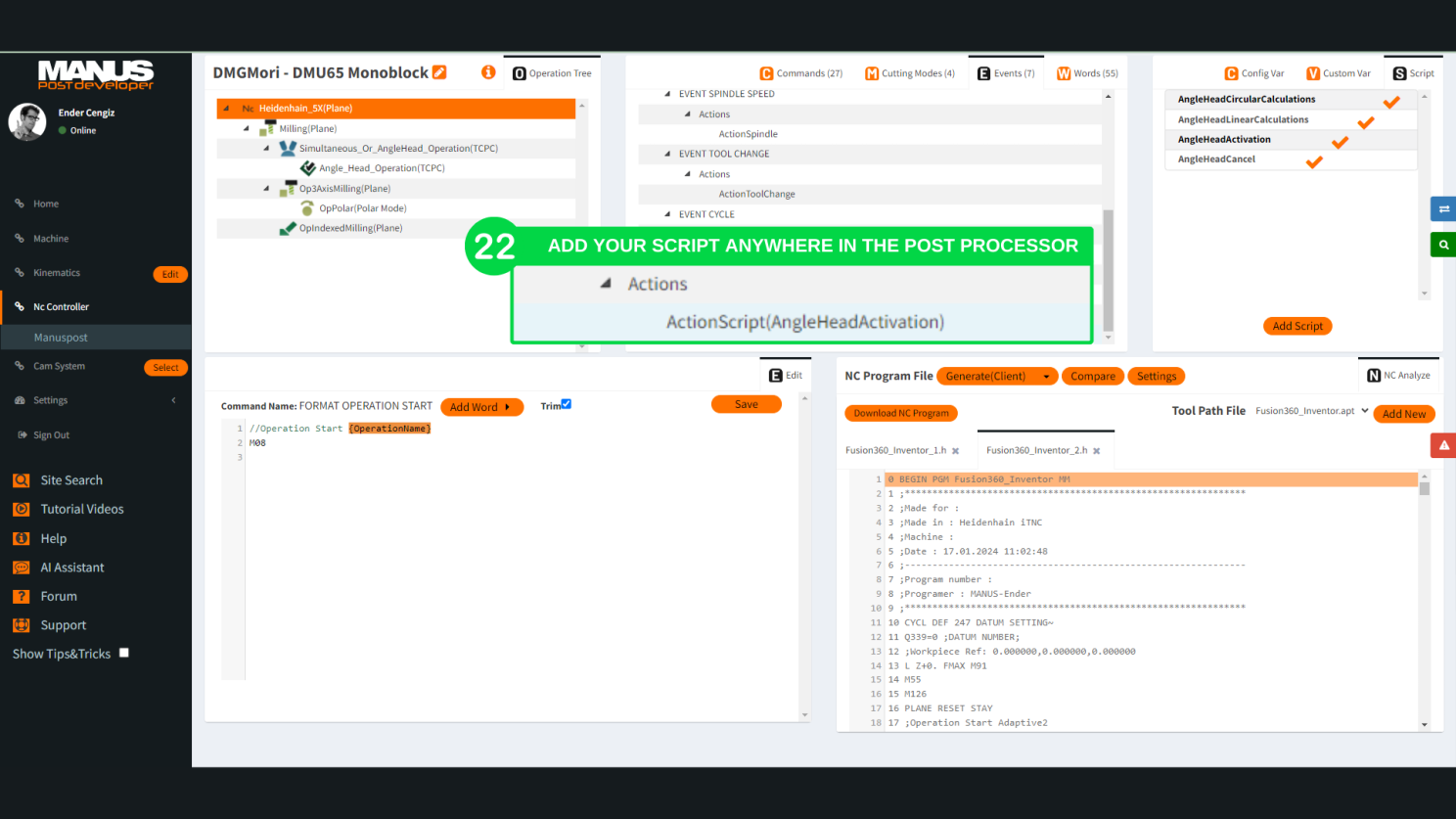The height and width of the screenshot is (819, 1456).
Task: Open Tutorial Videos in sidebar
Action: tap(81, 509)
